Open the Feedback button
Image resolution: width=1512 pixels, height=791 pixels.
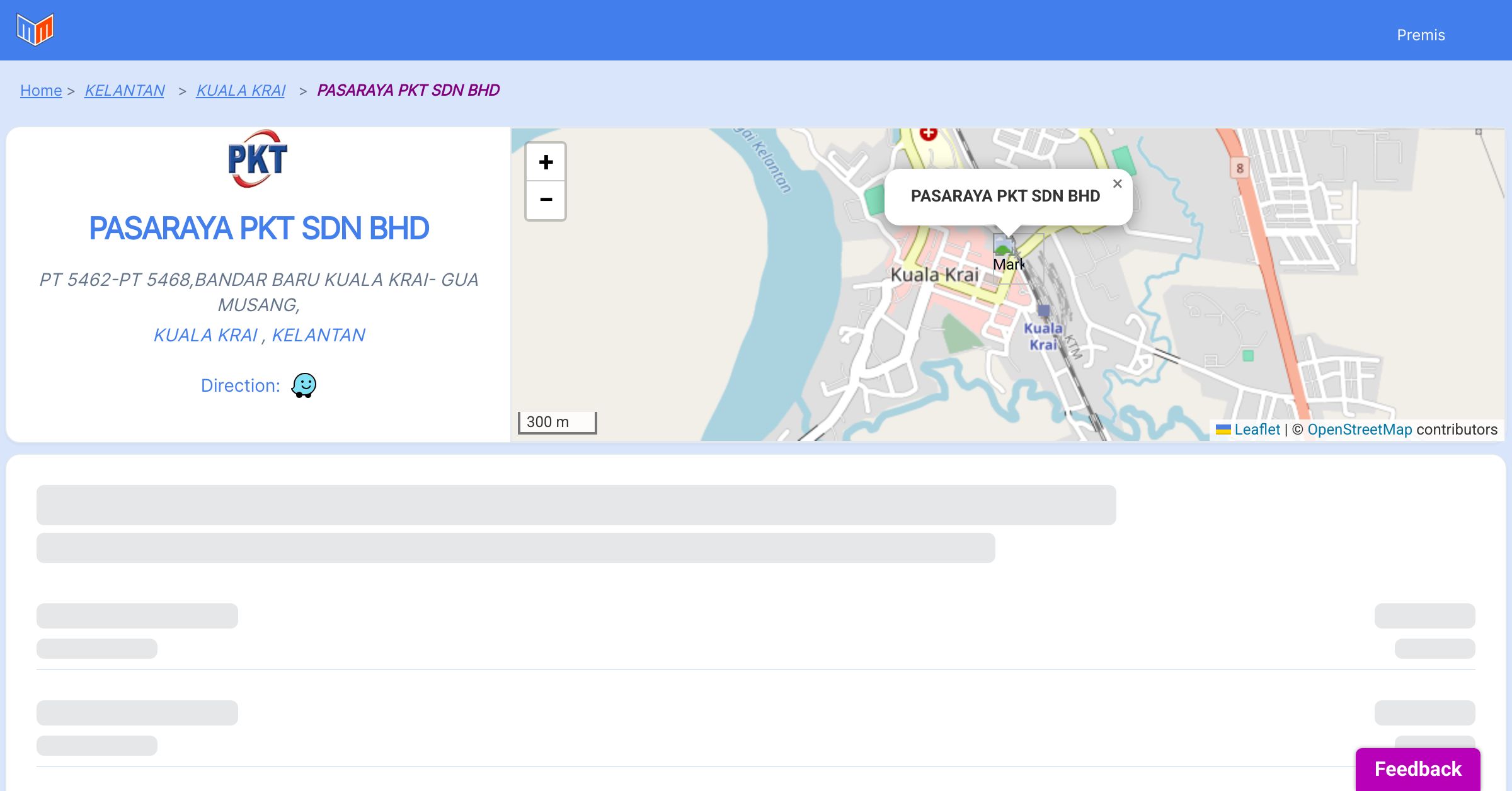point(1417,769)
